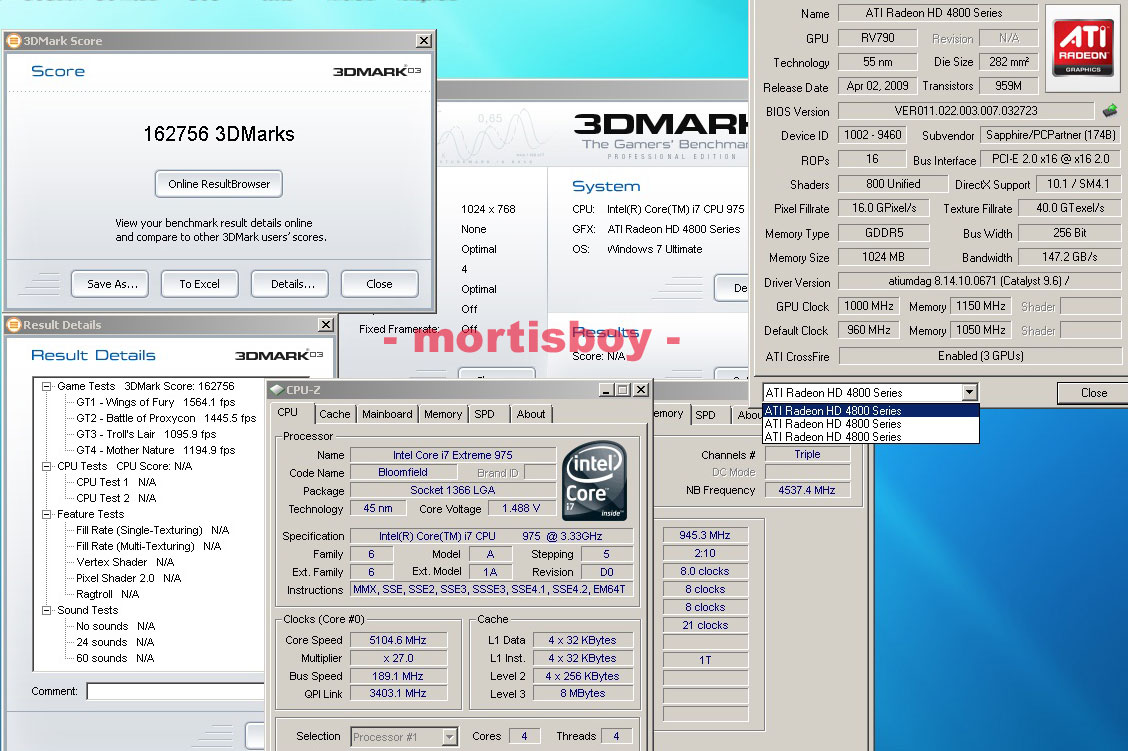Select SPD tab in the background CPU-Z window
The width and height of the screenshot is (1128, 751).
(706, 415)
